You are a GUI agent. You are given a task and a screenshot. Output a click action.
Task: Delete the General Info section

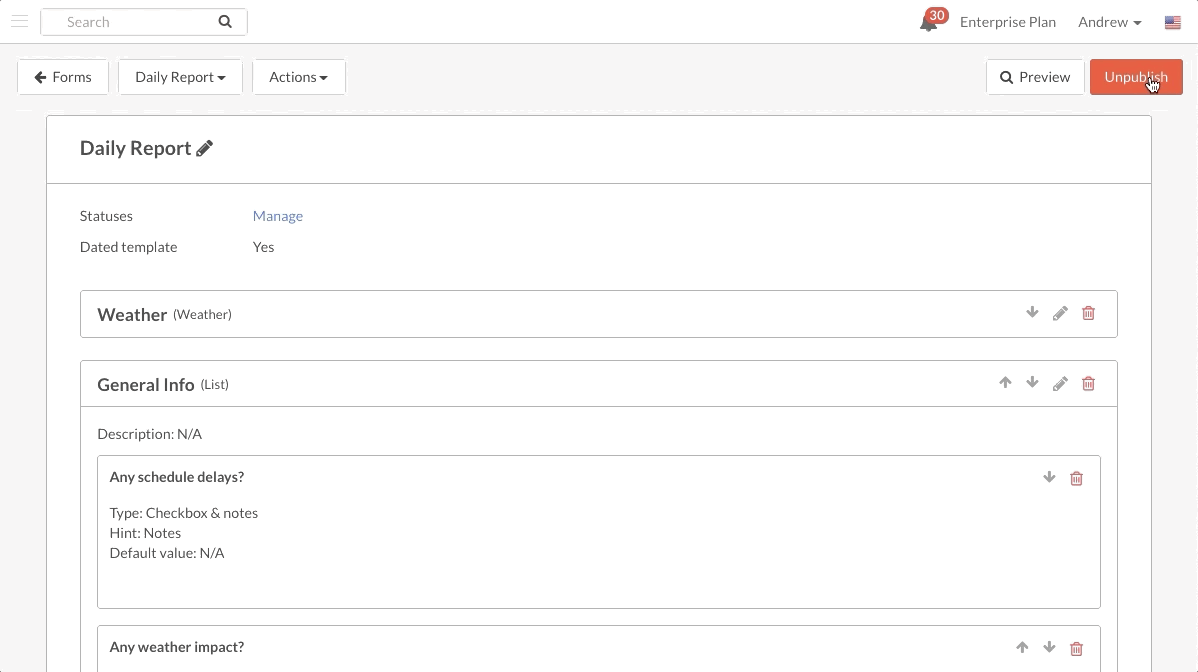[1088, 383]
